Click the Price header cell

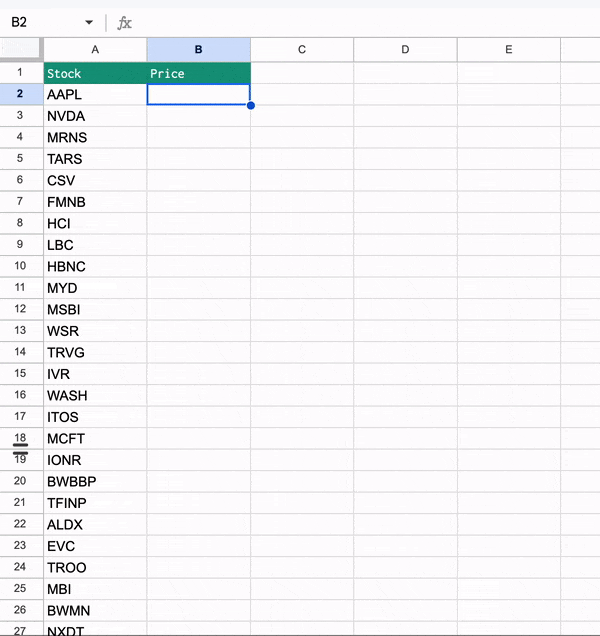[x=198, y=73]
